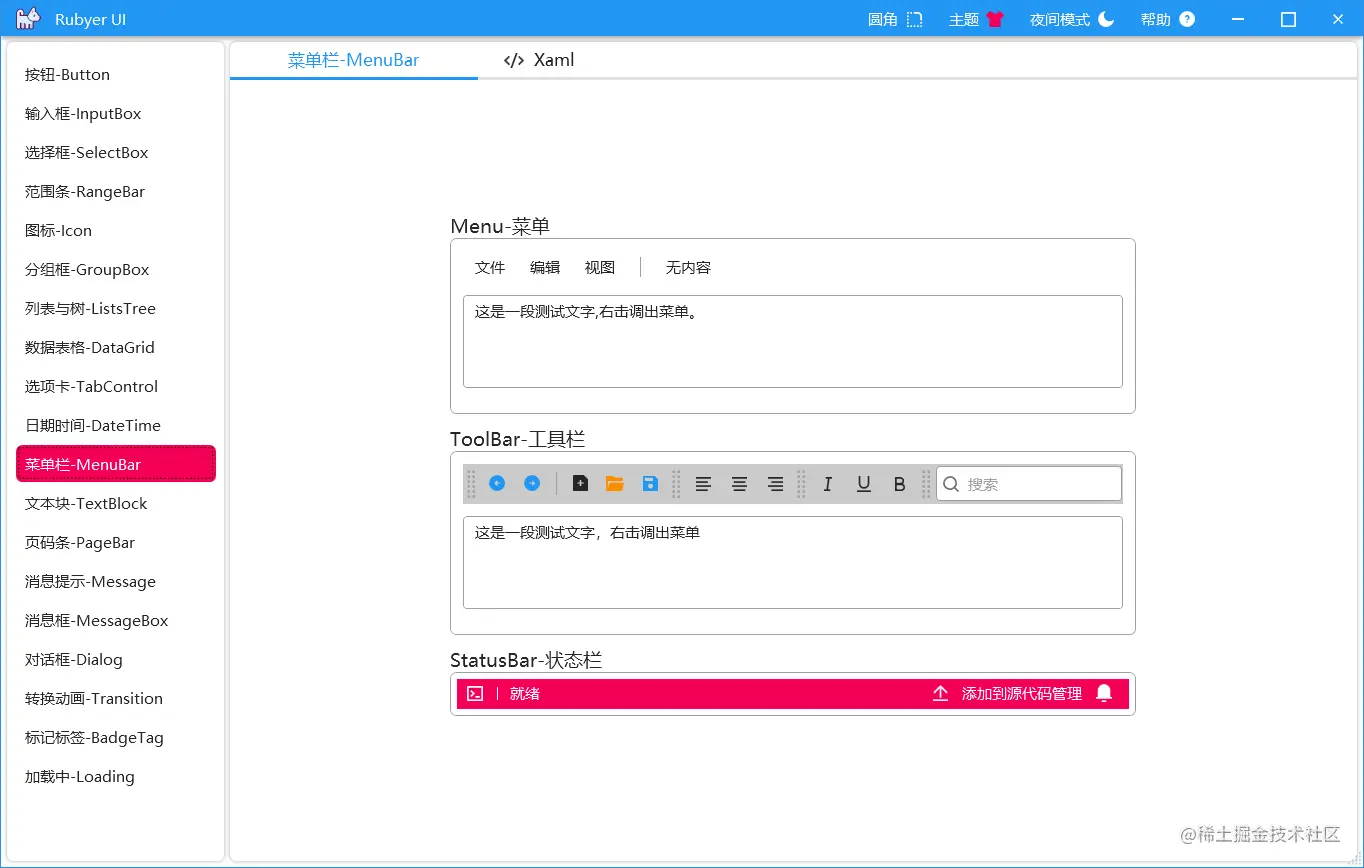Open the 视图 menu in the demo
The height and width of the screenshot is (868, 1364).
point(599,267)
